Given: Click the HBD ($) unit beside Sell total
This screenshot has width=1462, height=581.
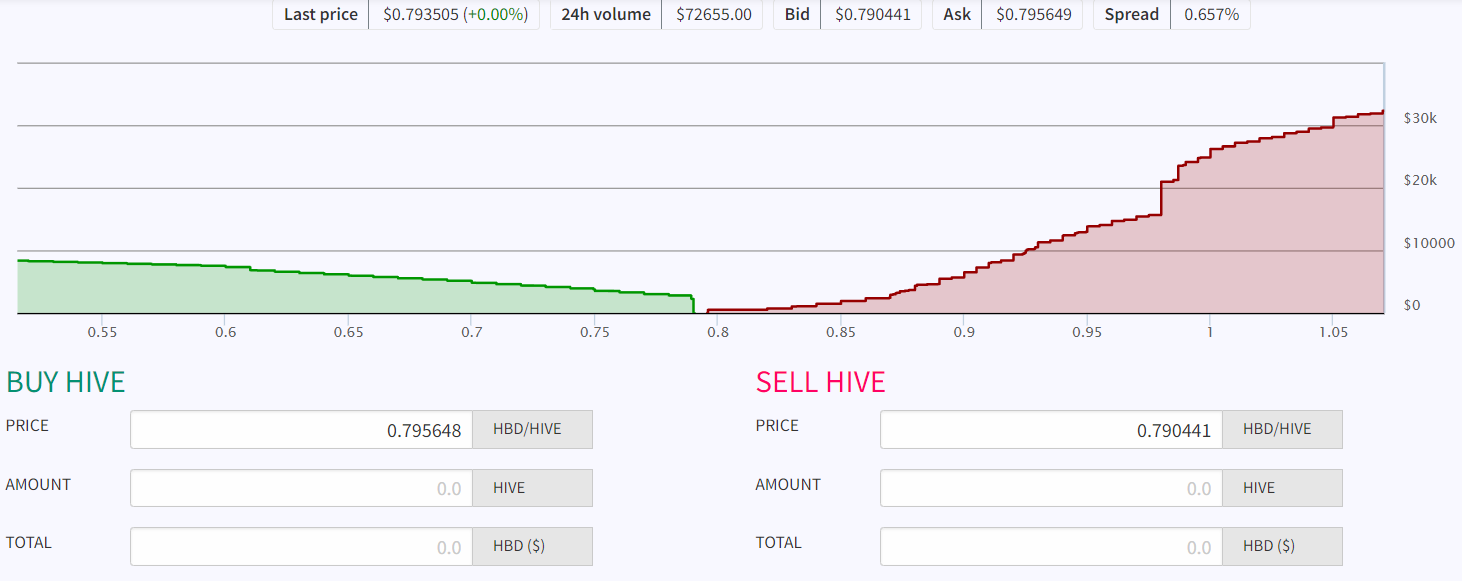Looking at the screenshot, I should click(1282, 547).
